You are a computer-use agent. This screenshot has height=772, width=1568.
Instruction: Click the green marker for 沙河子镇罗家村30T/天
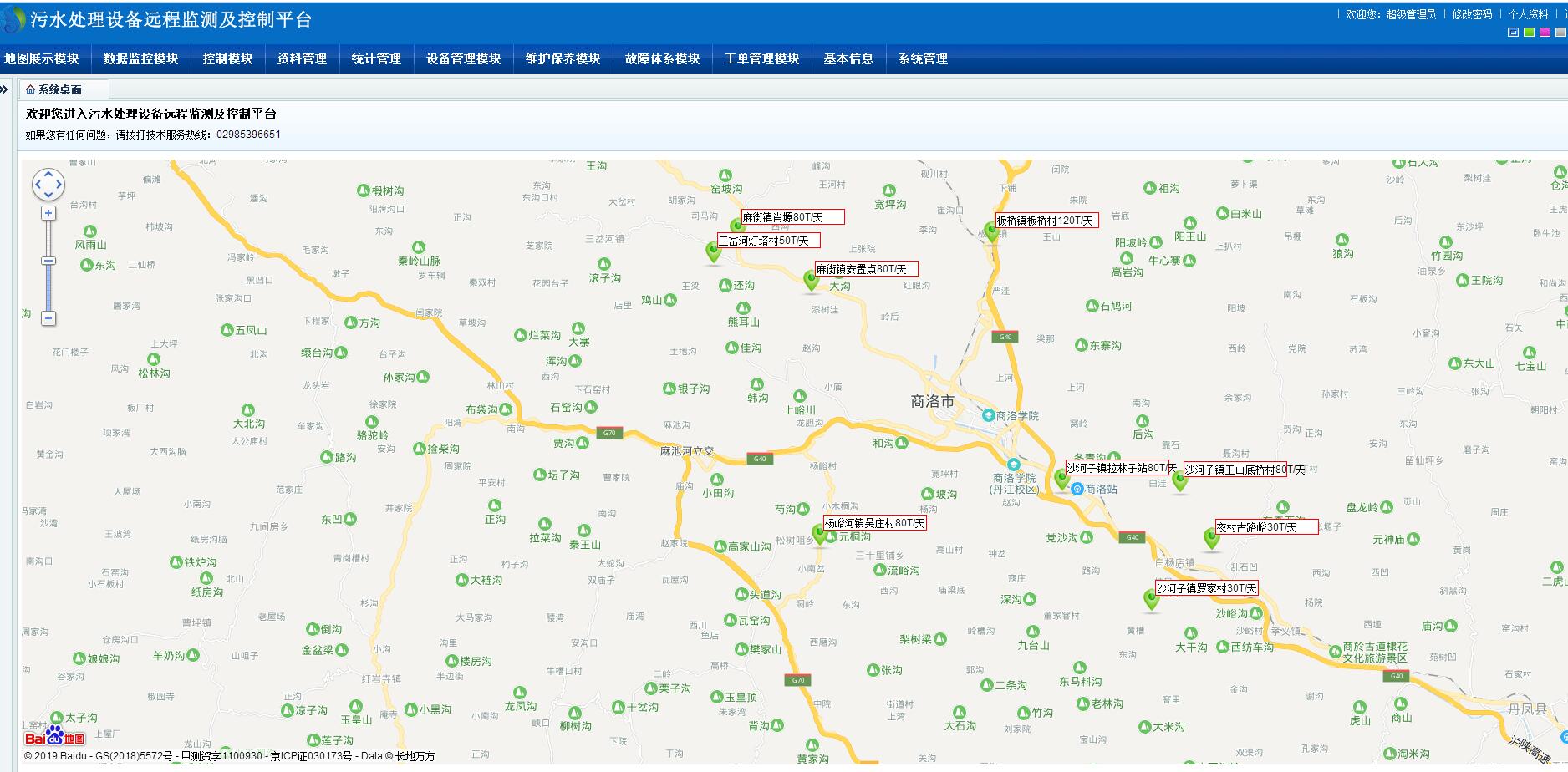1151,599
